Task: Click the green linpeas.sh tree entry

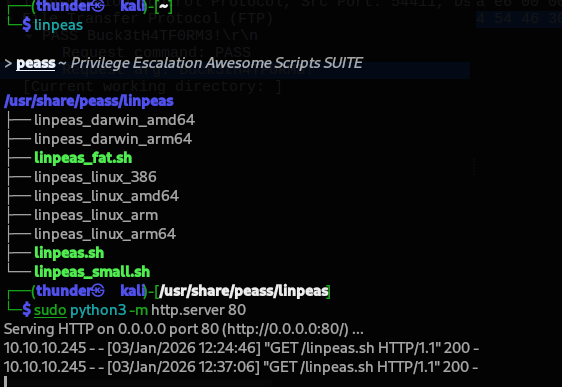Action: [x=69, y=253]
